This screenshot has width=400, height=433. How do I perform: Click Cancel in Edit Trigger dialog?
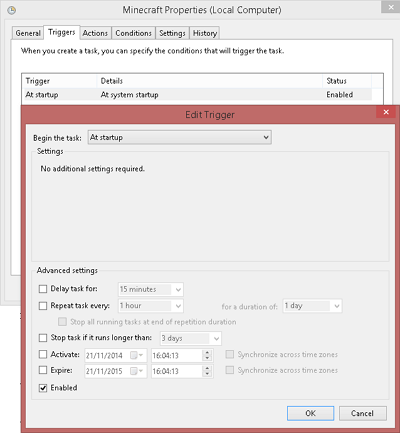[363, 413]
